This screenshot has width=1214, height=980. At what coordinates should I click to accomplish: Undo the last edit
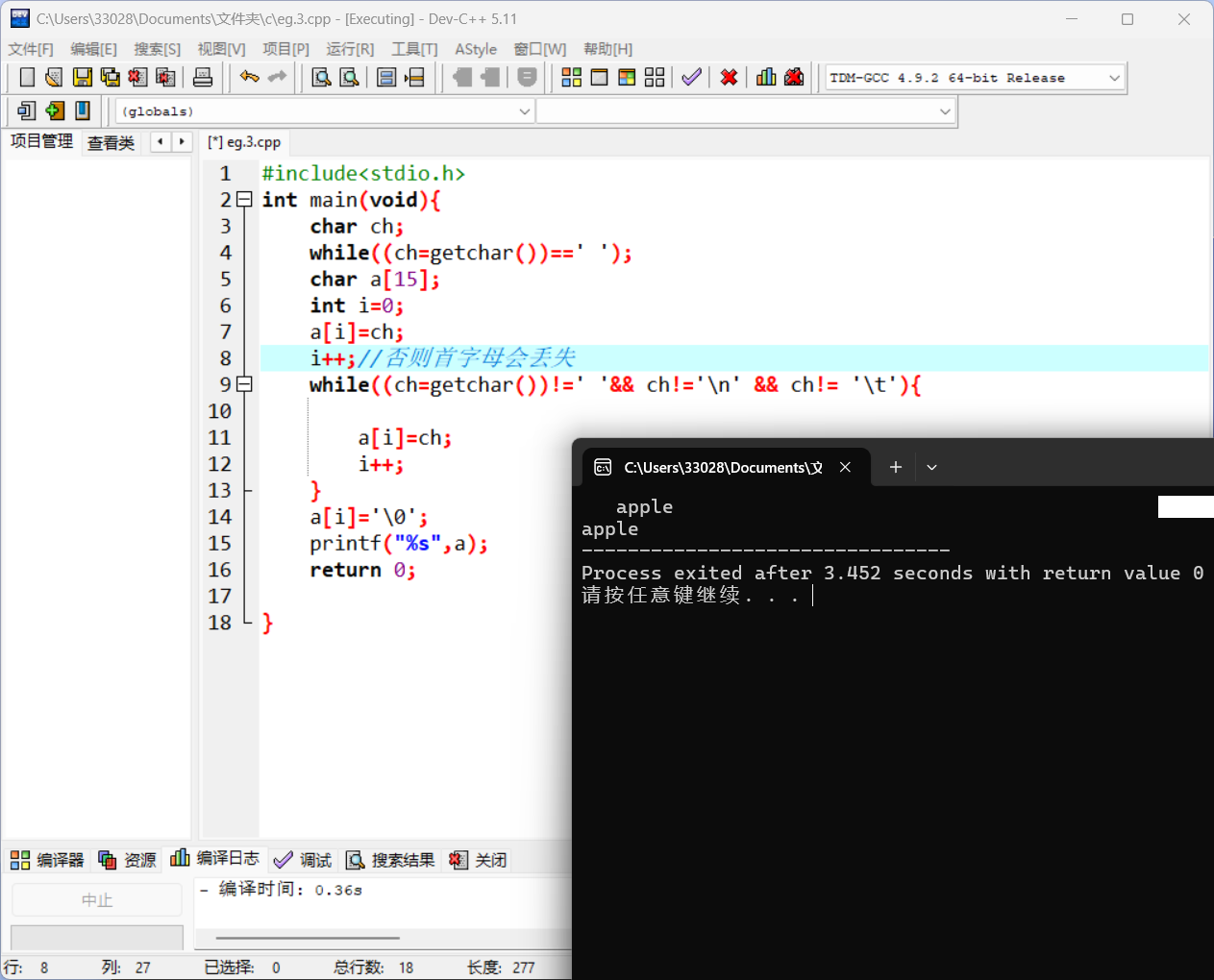click(x=250, y=78)
